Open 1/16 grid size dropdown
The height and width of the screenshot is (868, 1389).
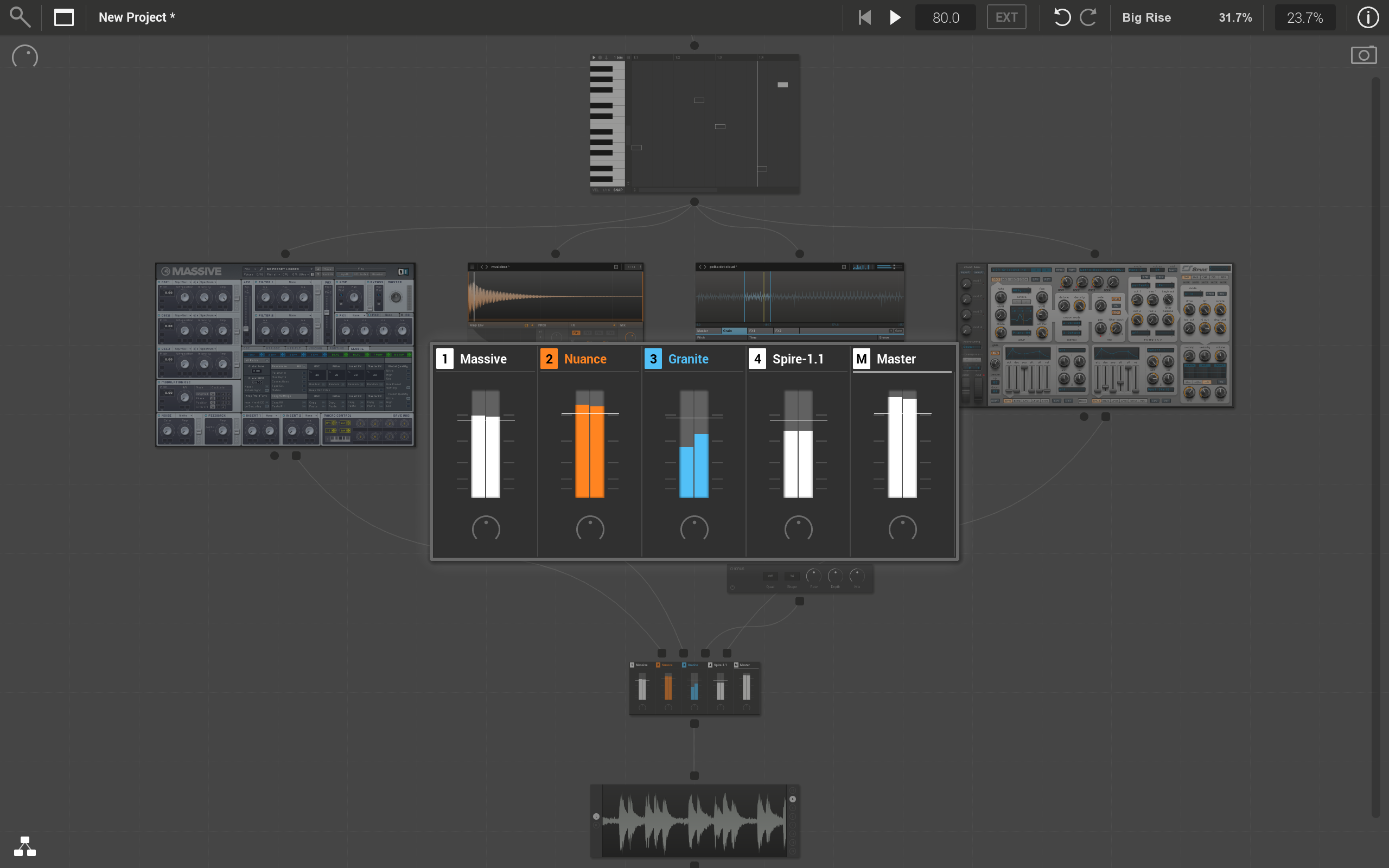607,190
